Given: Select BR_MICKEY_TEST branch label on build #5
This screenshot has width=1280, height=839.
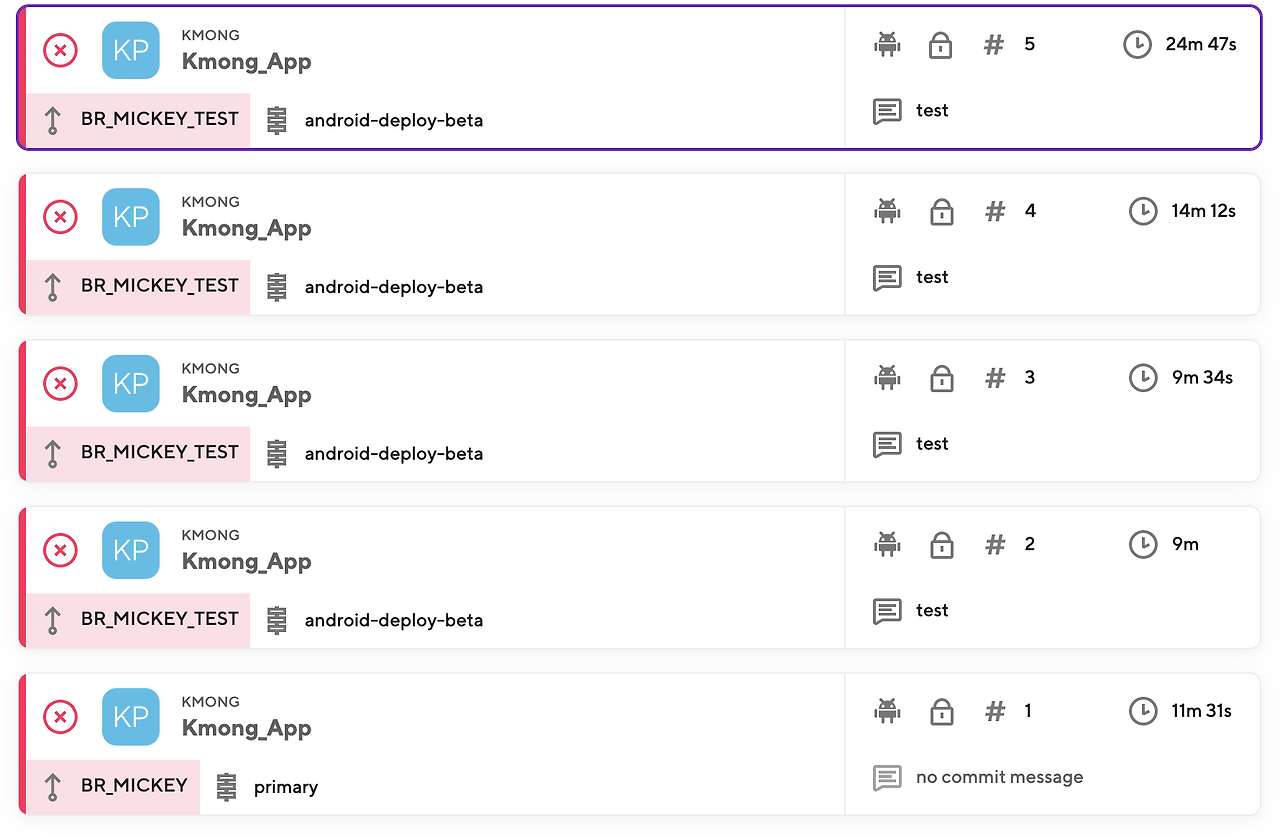Looking at the screenshot, I should tap(160, 119).
